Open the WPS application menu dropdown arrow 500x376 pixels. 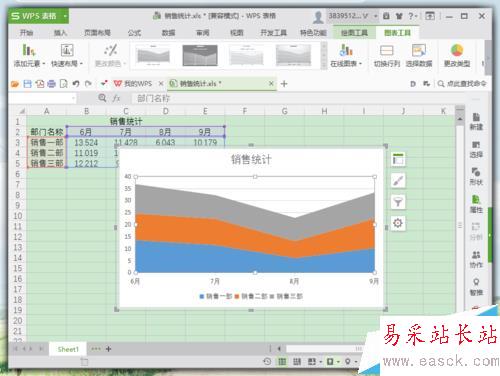point(65,16)
